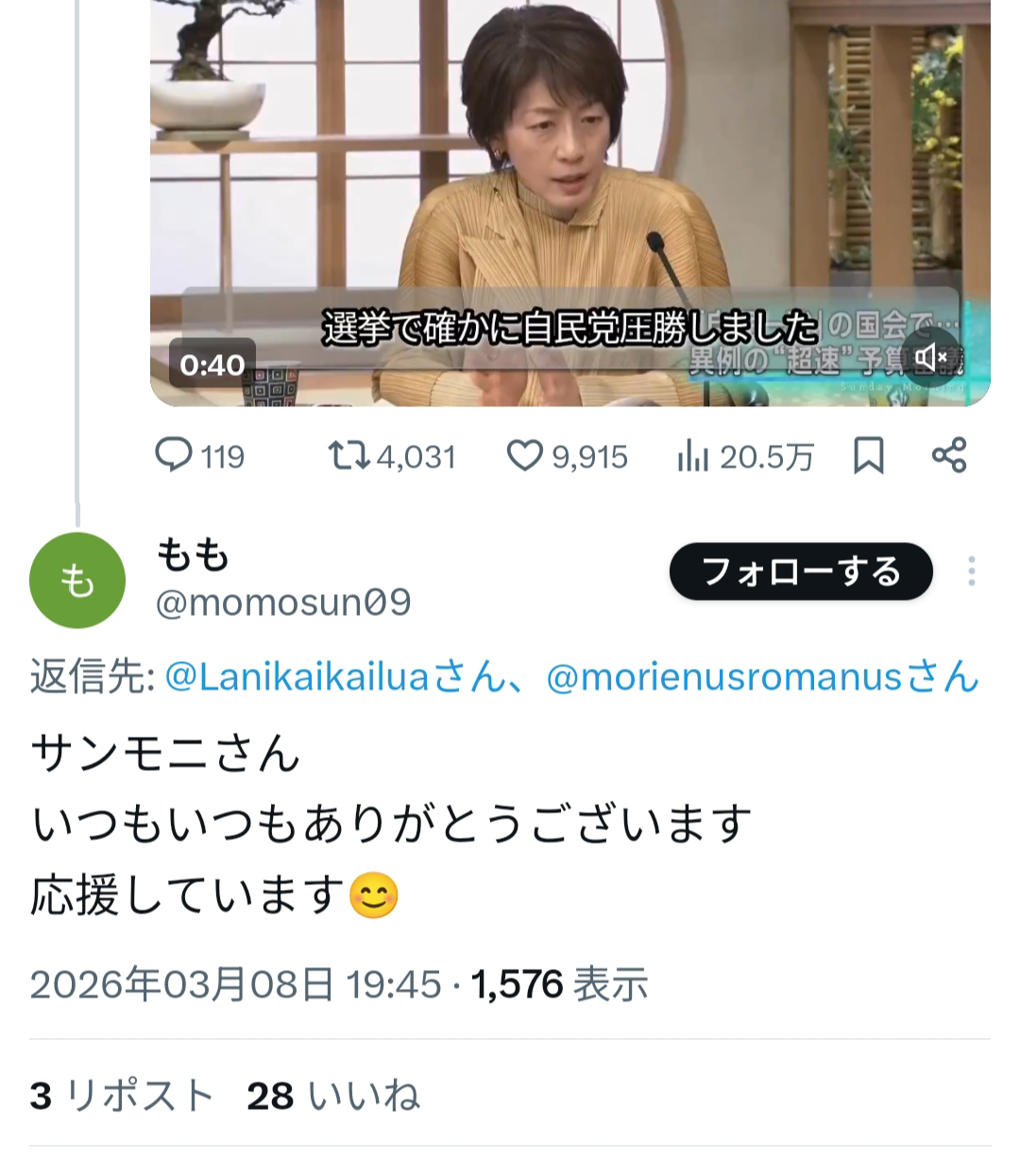Click the reply comment icon
This screenshot has height=1176, width=1020.
click(x=174, y=456)
